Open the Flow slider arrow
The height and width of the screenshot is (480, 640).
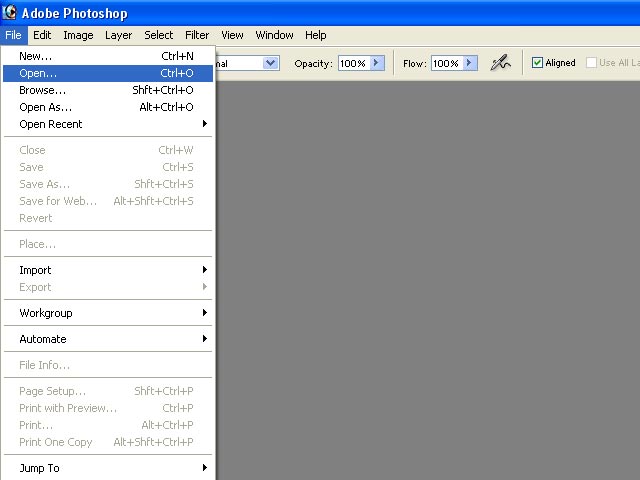[x=470, y=63]
